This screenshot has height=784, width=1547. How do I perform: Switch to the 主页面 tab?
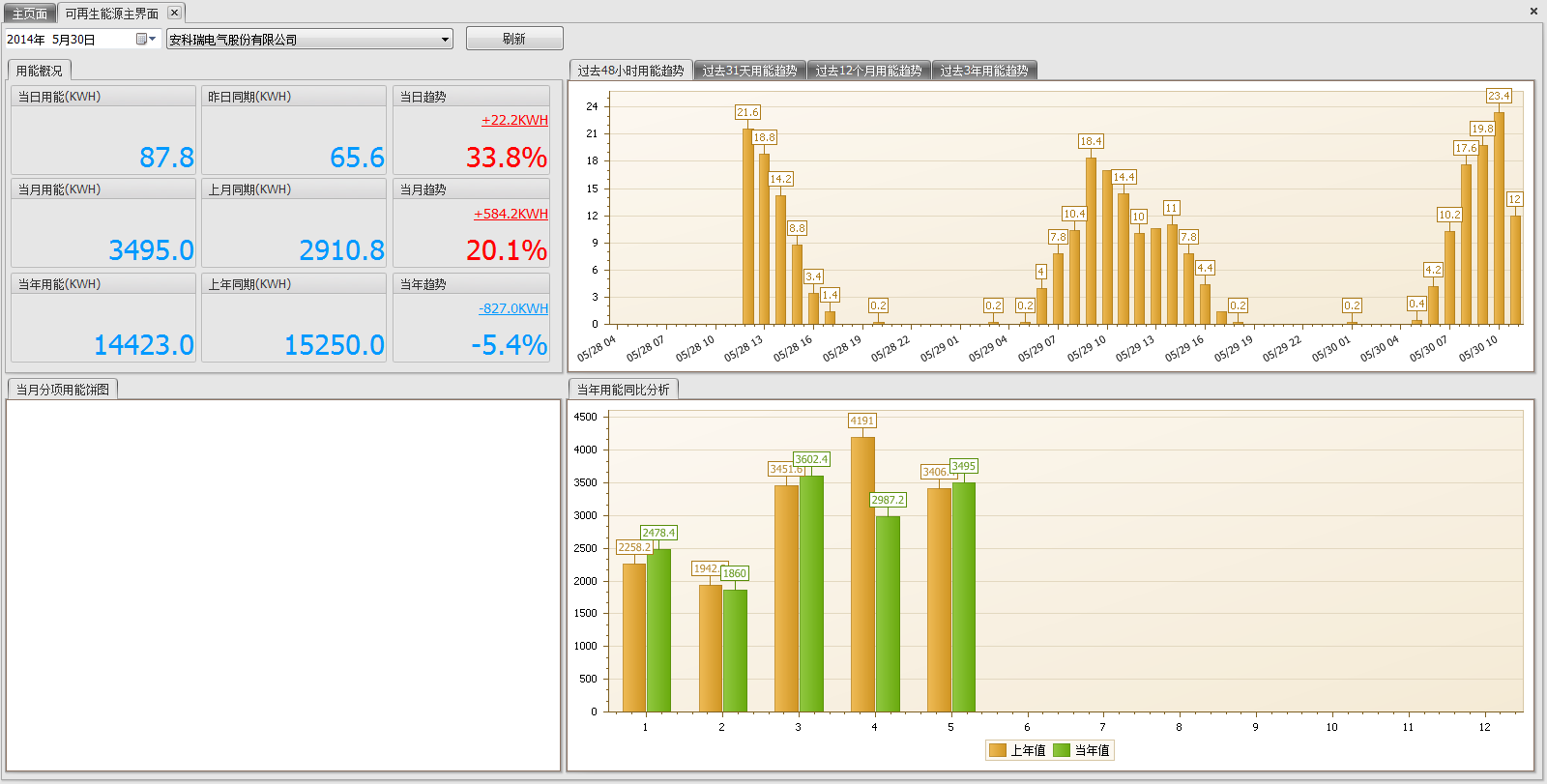coord(29,14)
